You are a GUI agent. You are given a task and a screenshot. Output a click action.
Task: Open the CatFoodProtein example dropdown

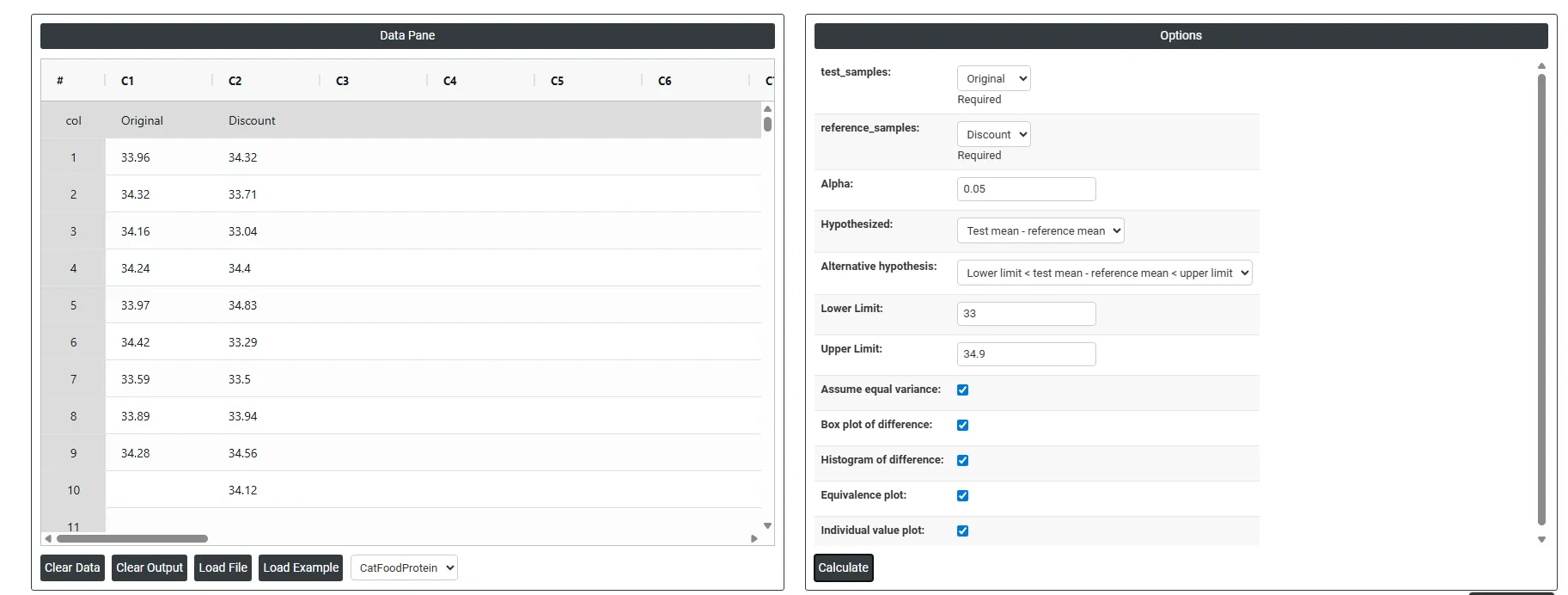coord(404,567)
